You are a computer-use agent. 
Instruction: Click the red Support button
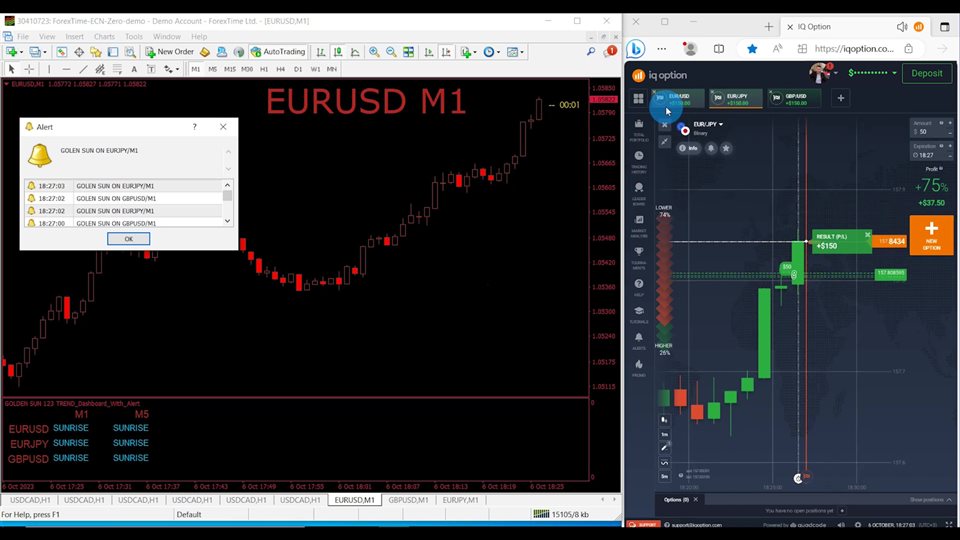coord(643,525)
